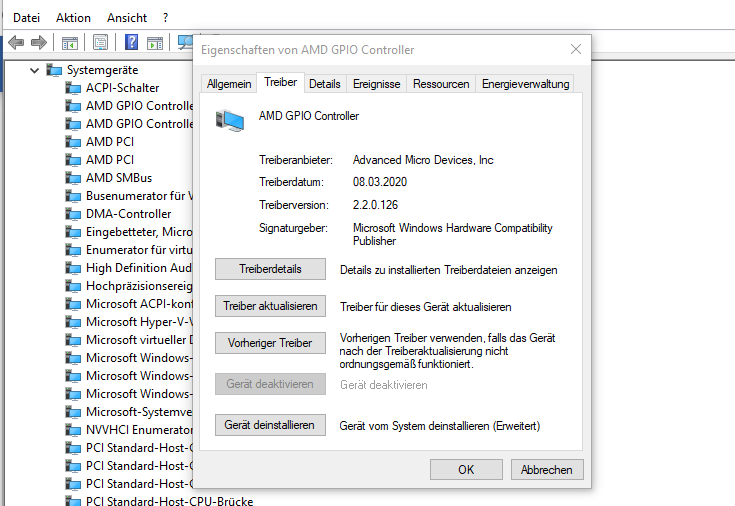The width and height of the screenshot is (735, 506).
Task: Open the Aktion menu
Action: (73, 18)
